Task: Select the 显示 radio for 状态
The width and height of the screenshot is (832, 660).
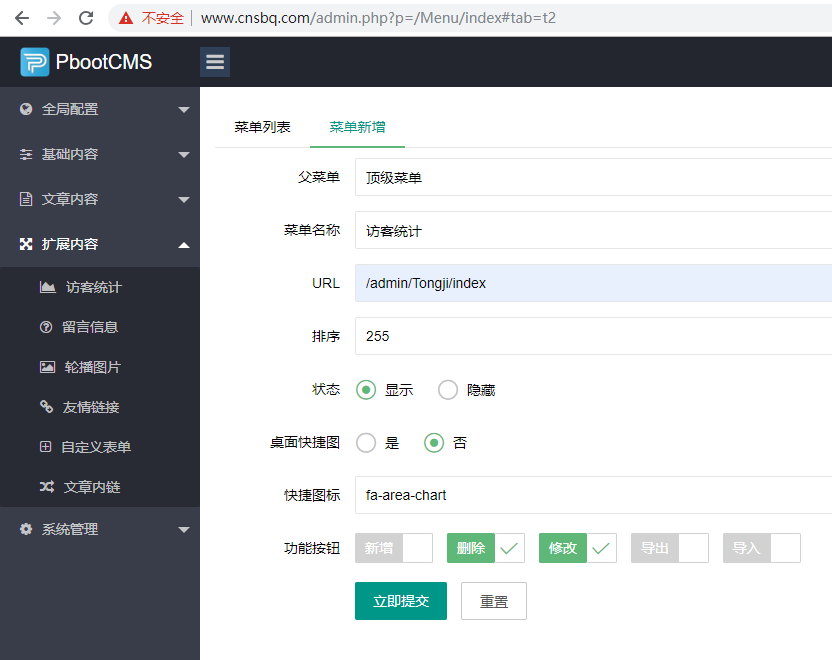Action: (366, 390)
